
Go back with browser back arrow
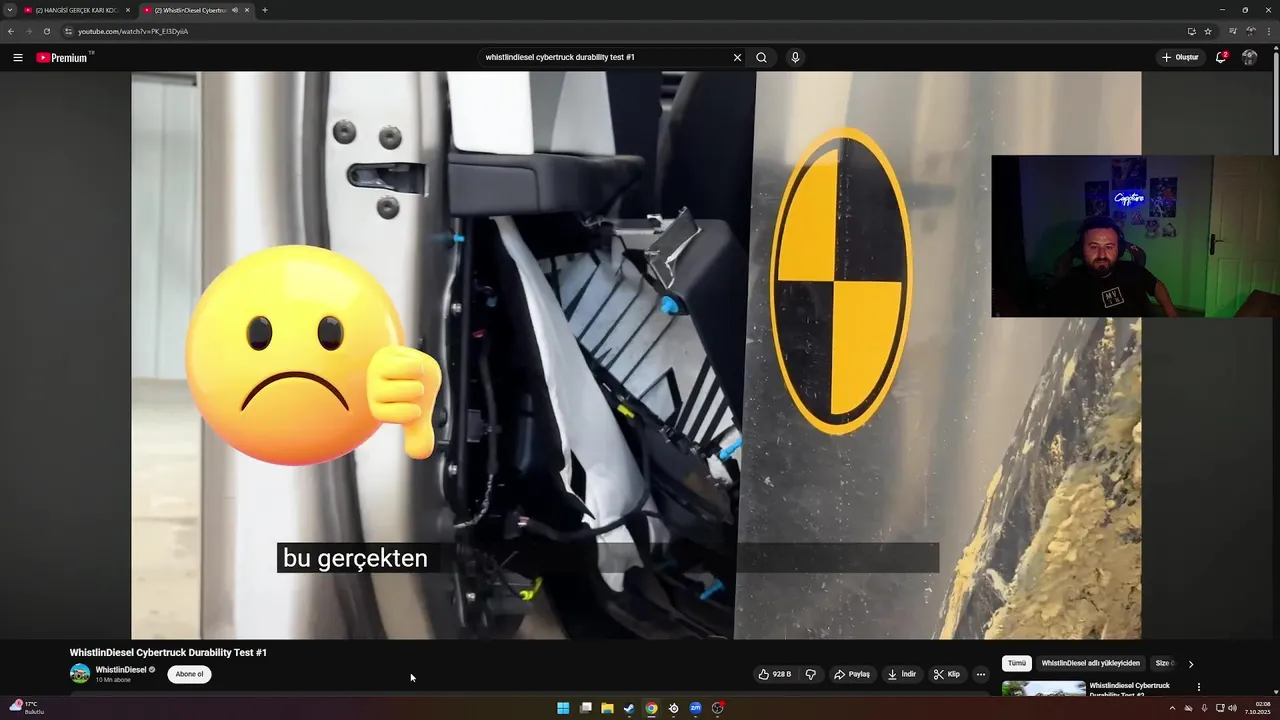pyautogui.click(x=11, y=31)
